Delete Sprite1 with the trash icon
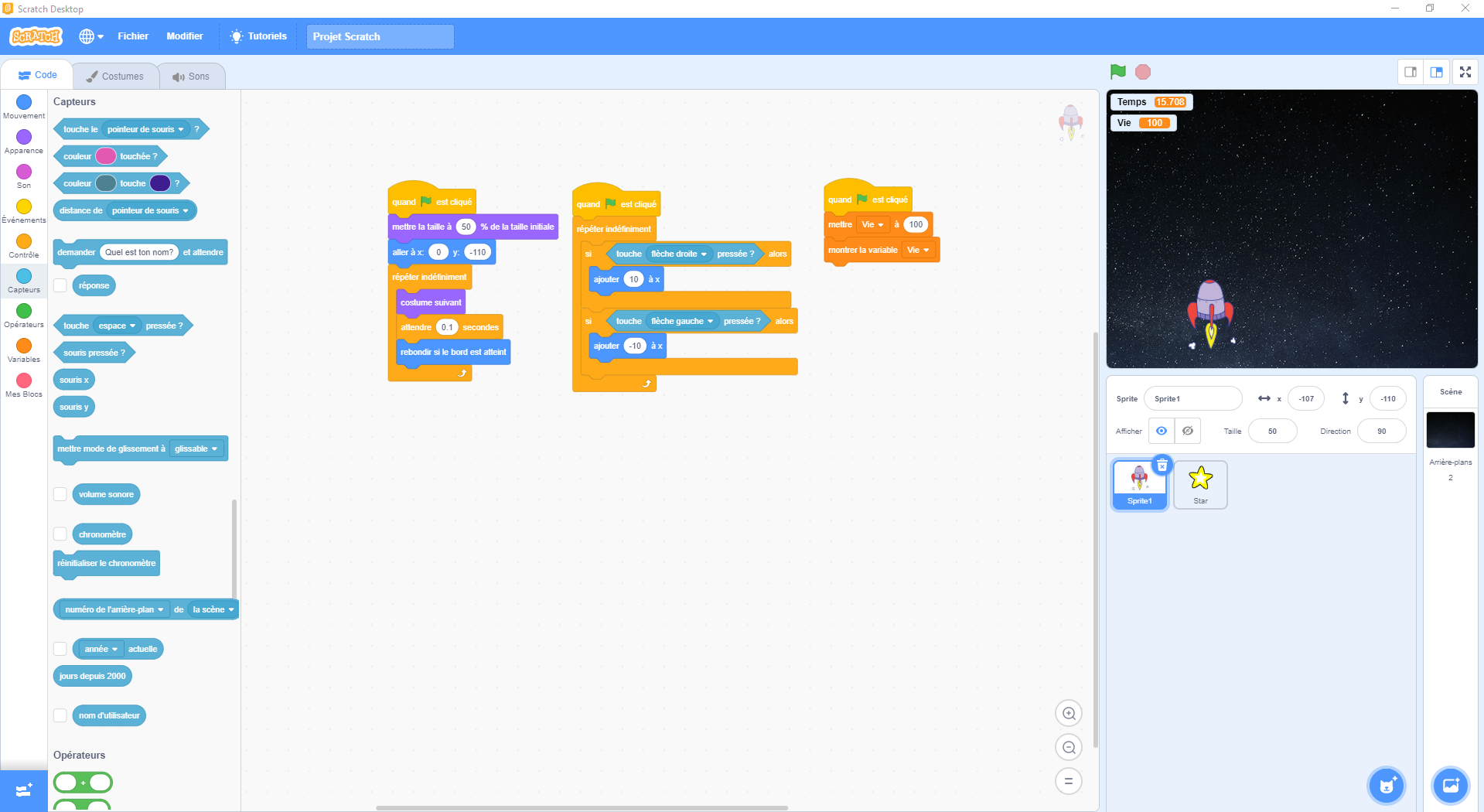 [x=1162, y=466]
